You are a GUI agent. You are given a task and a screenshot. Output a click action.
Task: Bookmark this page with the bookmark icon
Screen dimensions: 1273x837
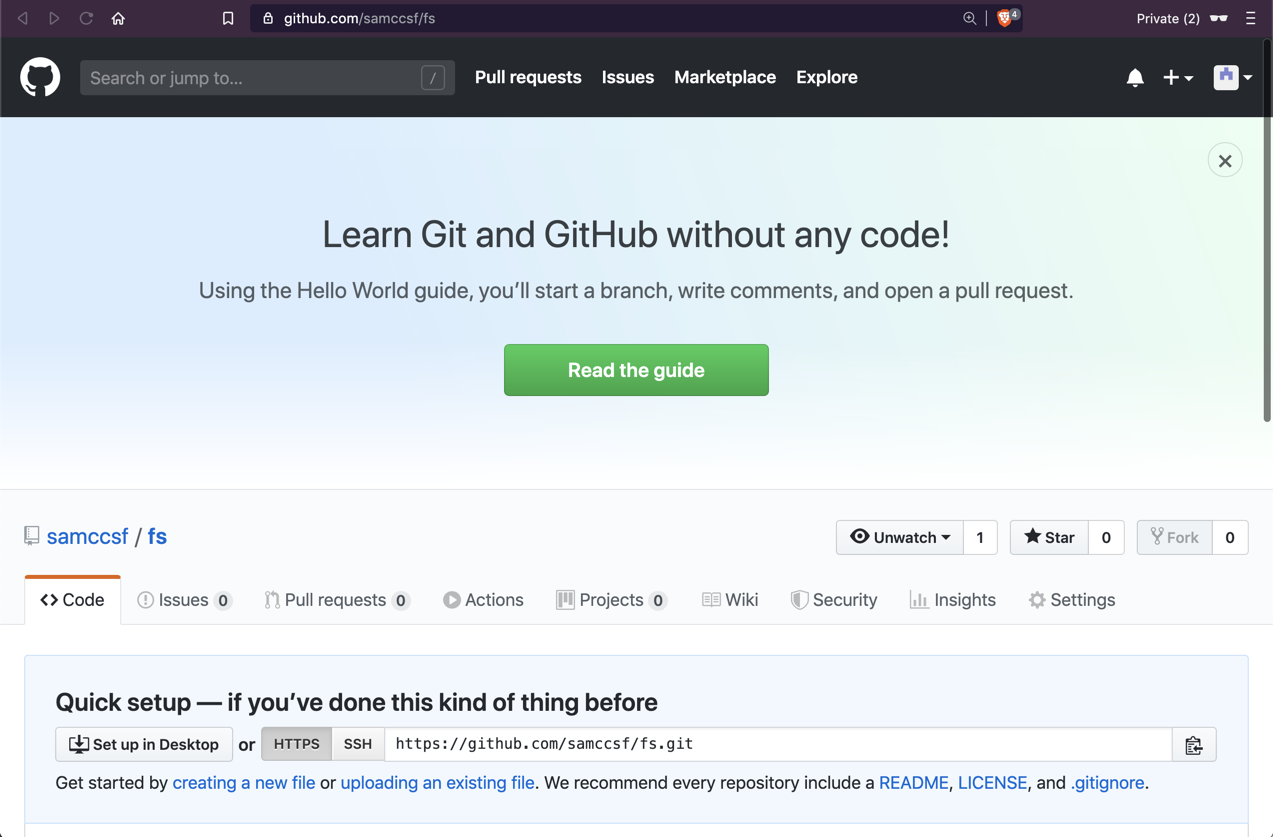(x=228, y=18)
